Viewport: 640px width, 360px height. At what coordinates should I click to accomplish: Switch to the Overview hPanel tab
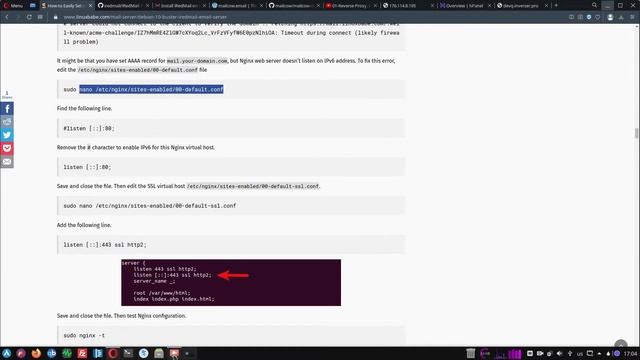pos(464,6)
